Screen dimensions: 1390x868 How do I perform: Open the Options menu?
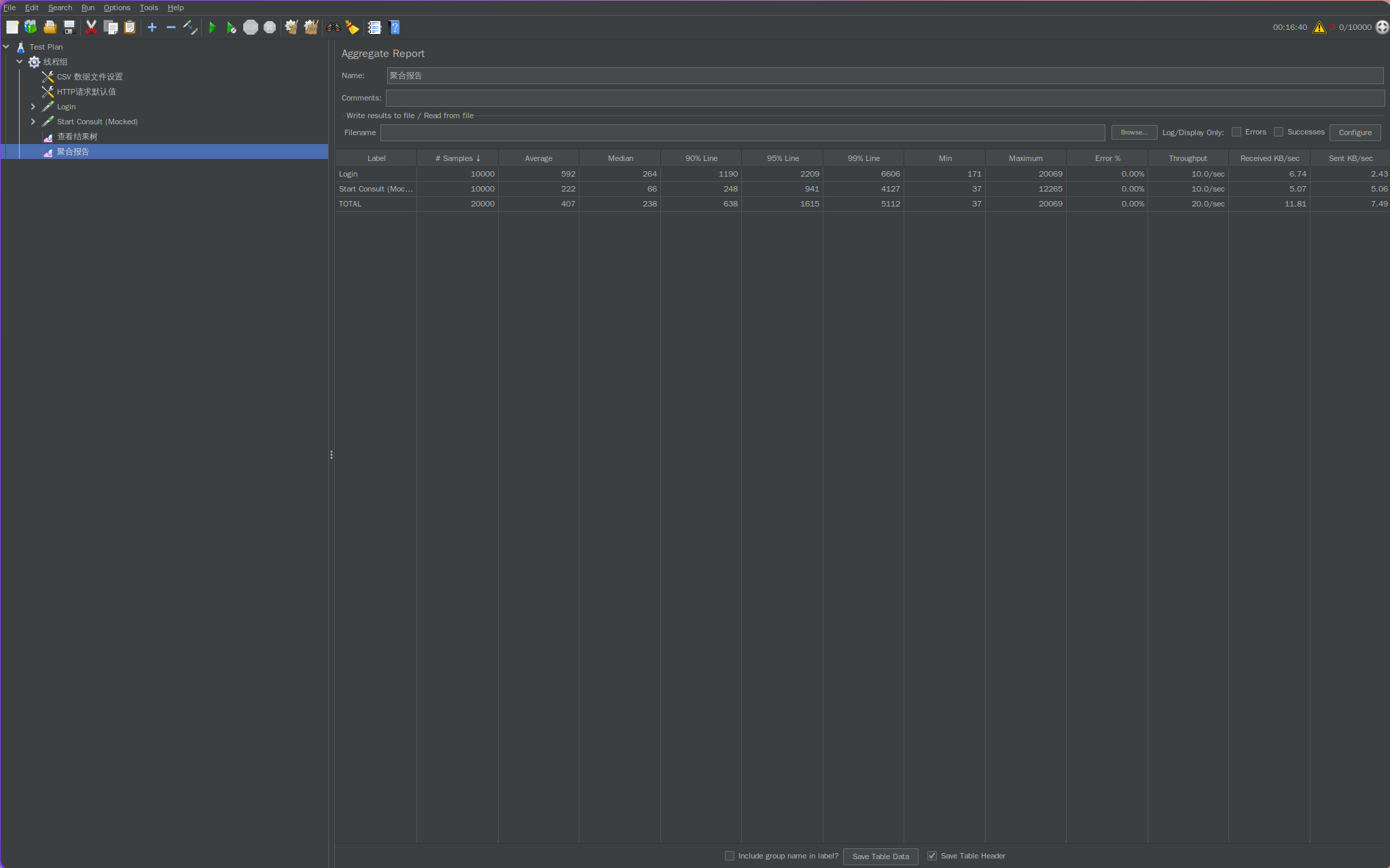click(x=117, y=8)
